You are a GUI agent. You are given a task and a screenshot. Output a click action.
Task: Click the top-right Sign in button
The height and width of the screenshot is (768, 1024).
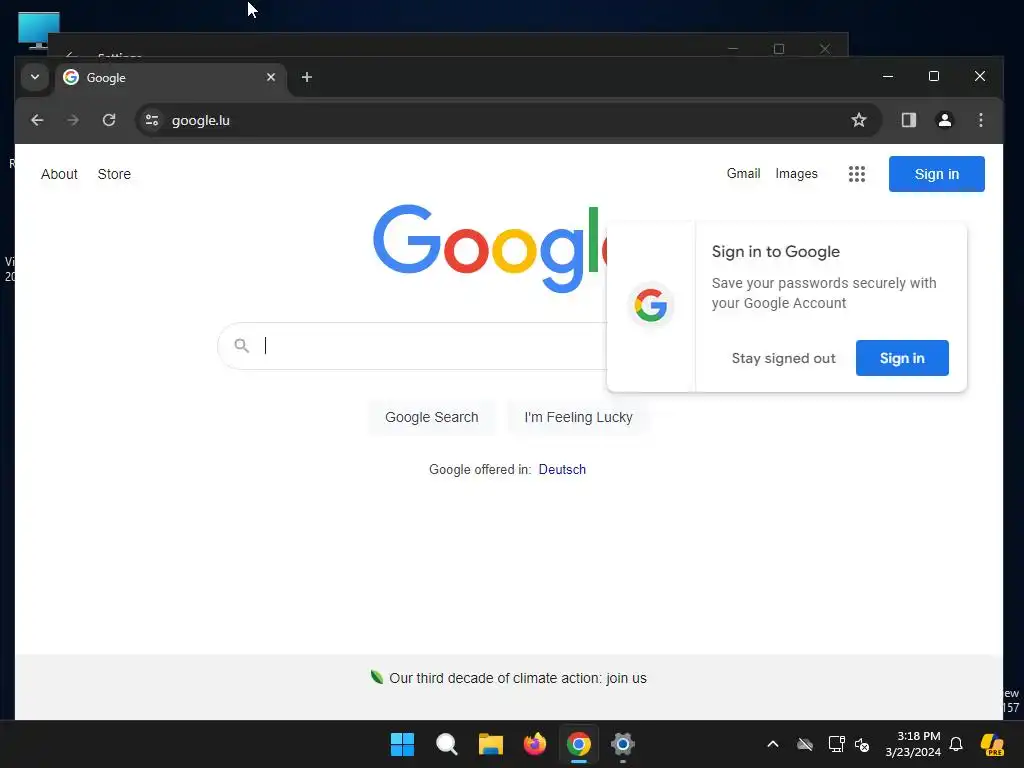coord(936,174)
